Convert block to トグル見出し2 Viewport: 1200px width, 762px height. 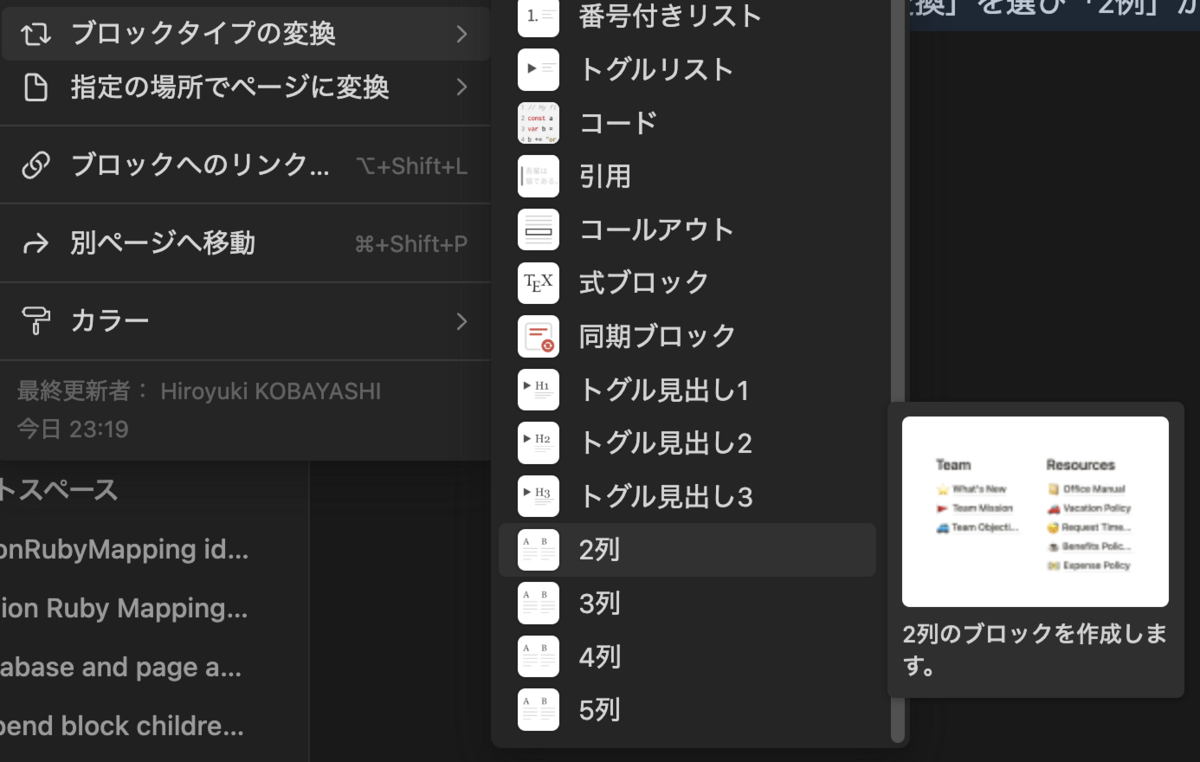click(x=687, y=443)
